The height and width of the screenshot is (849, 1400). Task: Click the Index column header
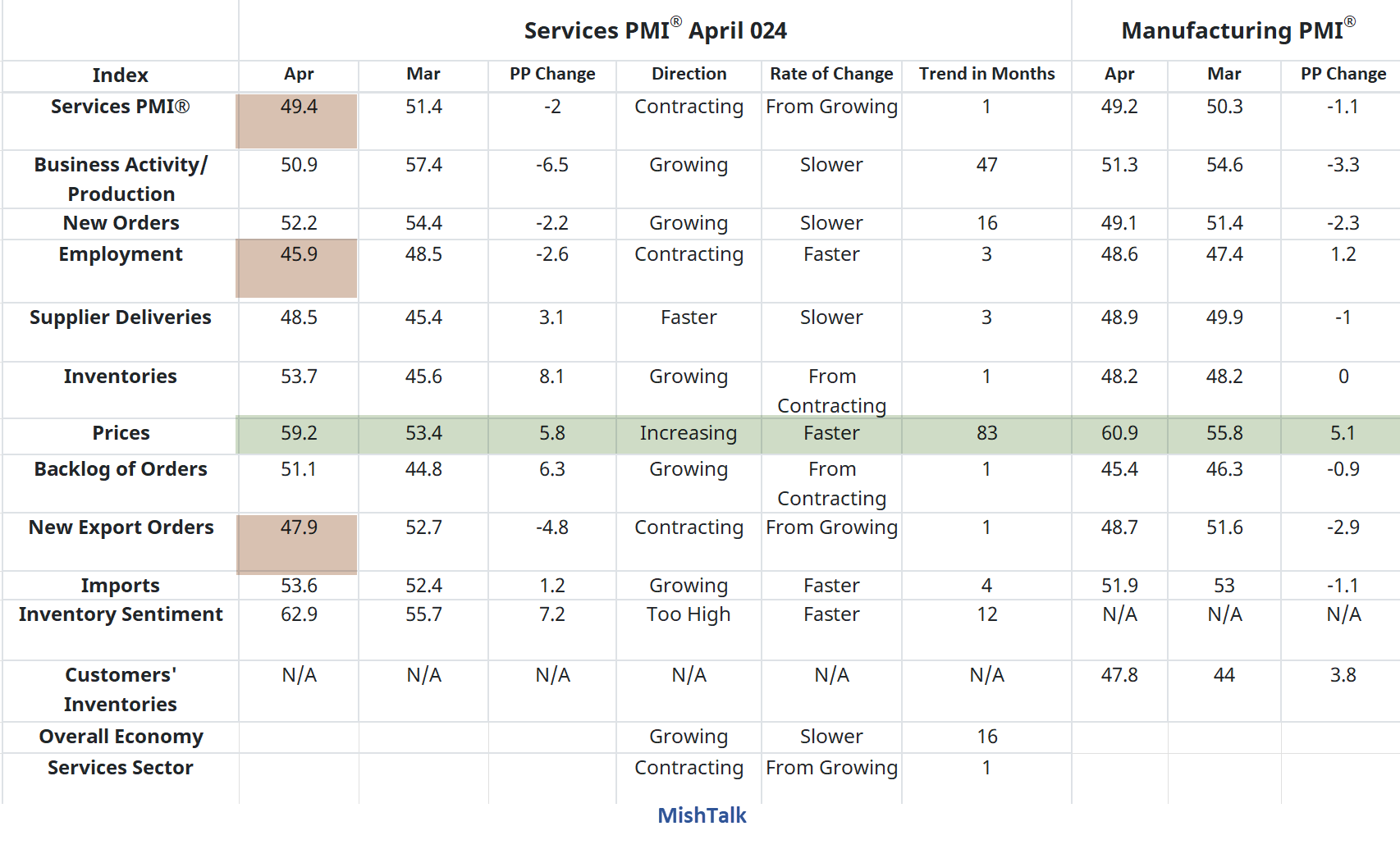(x=120, y=75)
